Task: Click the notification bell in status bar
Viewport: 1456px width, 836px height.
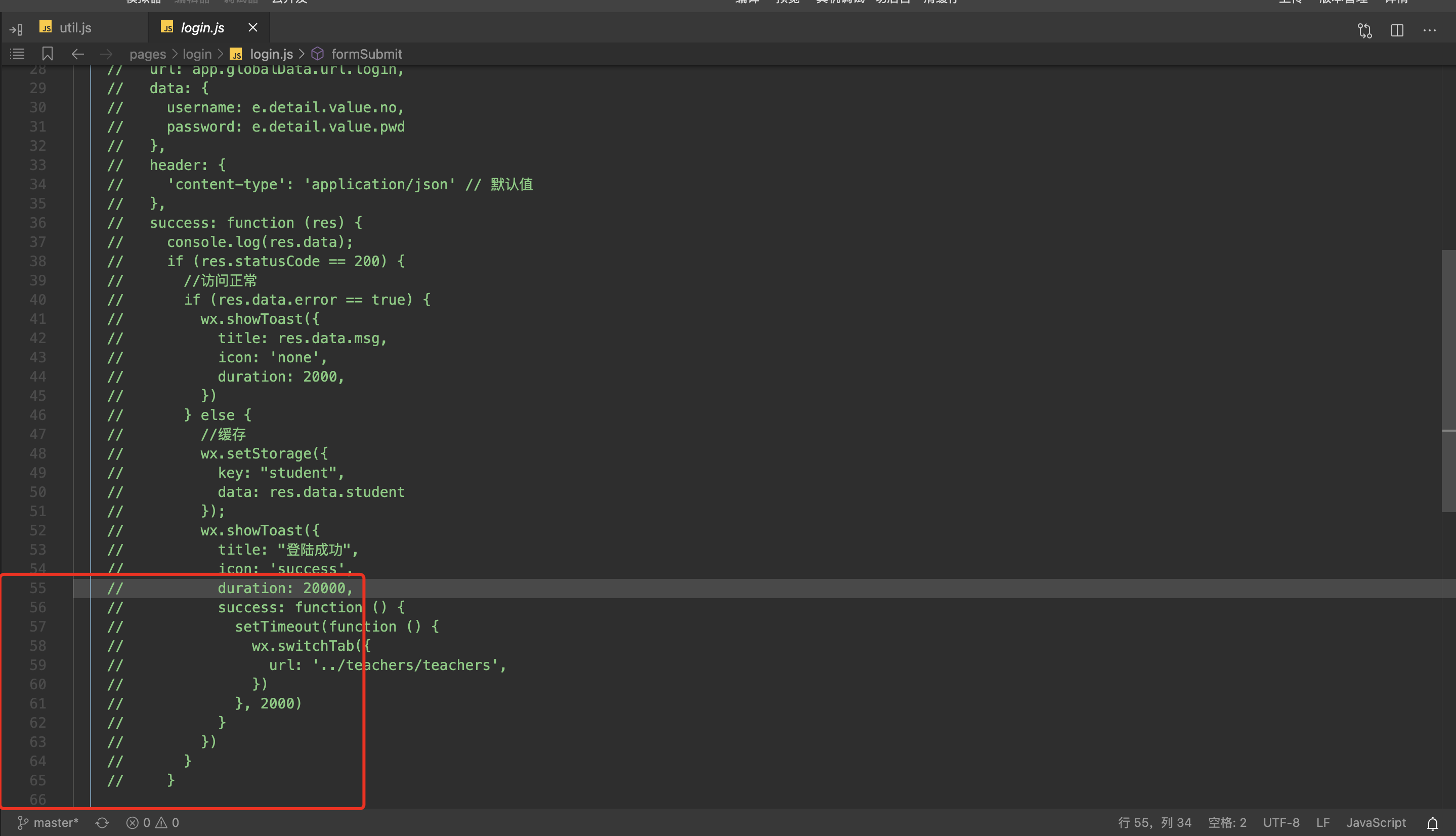Action: (1432, 823)
